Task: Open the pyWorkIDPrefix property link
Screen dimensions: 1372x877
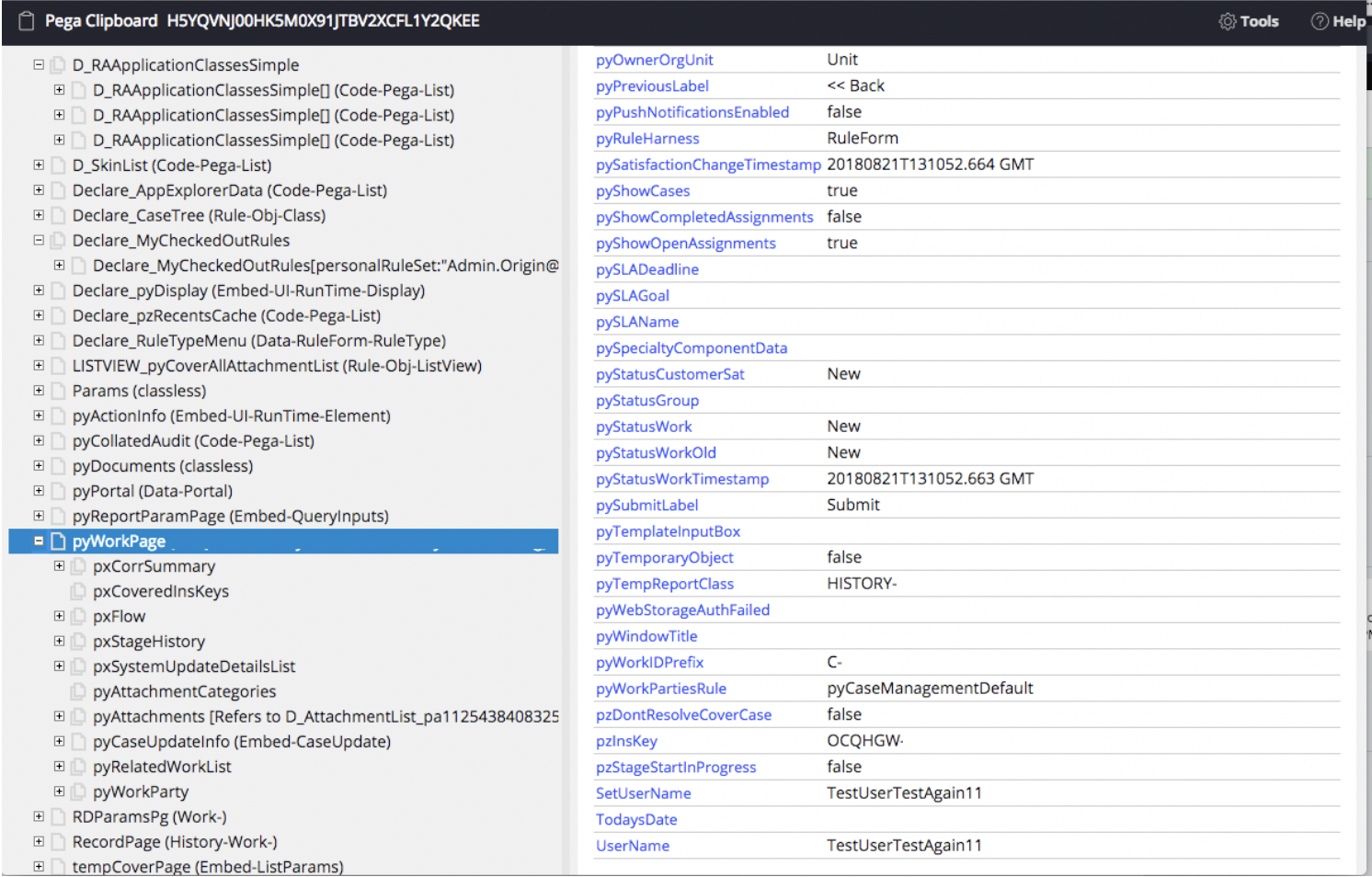Action: pyautogui.click(x=650, y=663)
